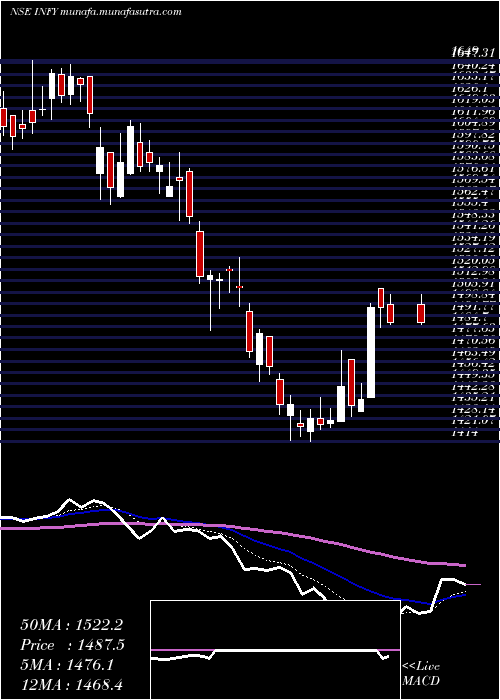The image size is (500, 700).
Task: Click the tallest white candlestick of the rally
Action: [x=371, y=352]
